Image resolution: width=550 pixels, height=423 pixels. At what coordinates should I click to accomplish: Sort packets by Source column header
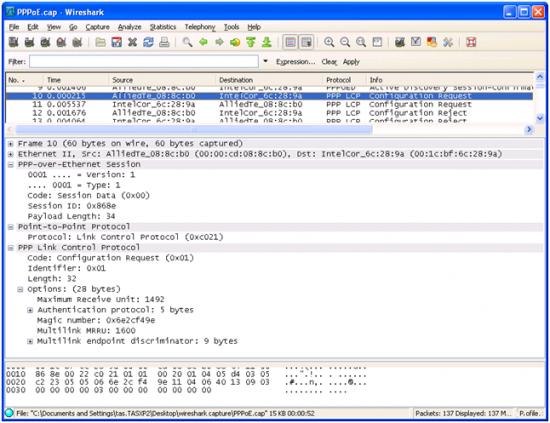pyautogui.click(x=162, y=80)
